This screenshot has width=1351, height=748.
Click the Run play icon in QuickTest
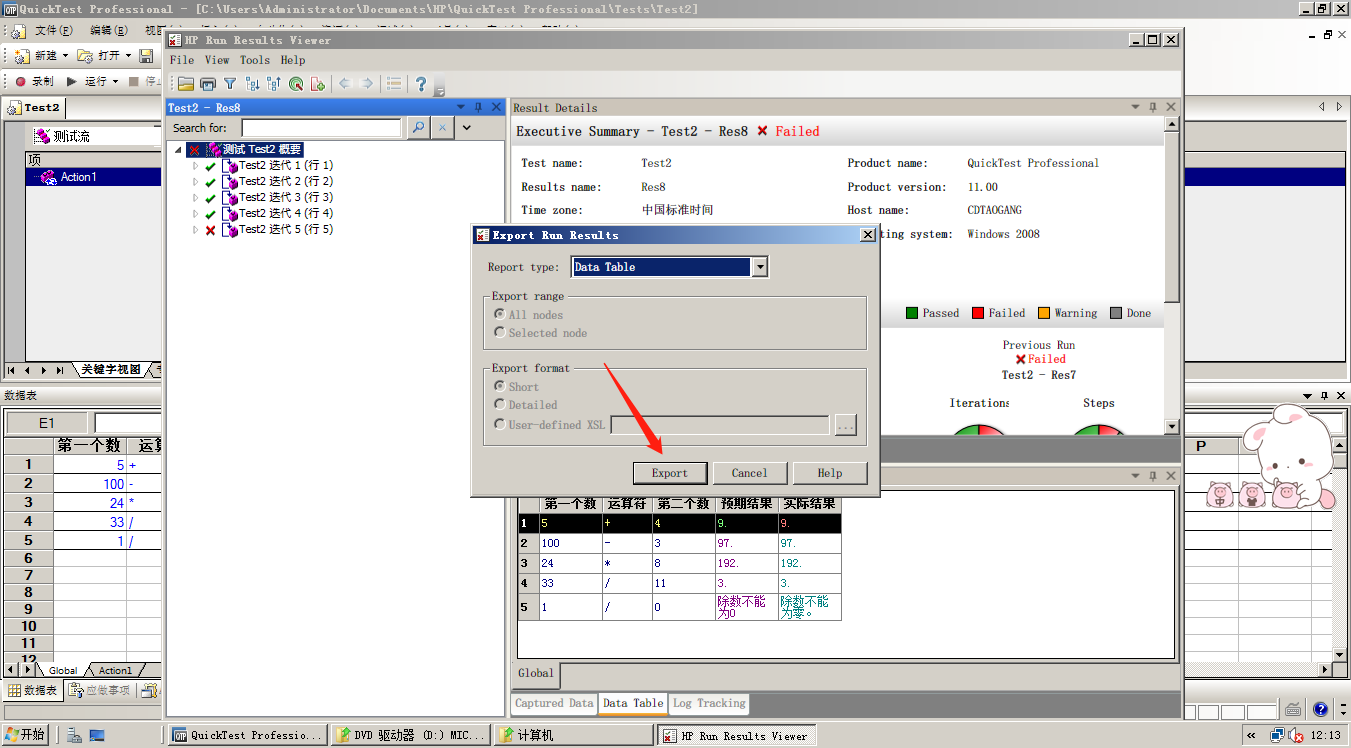click(x=72, y=81)
